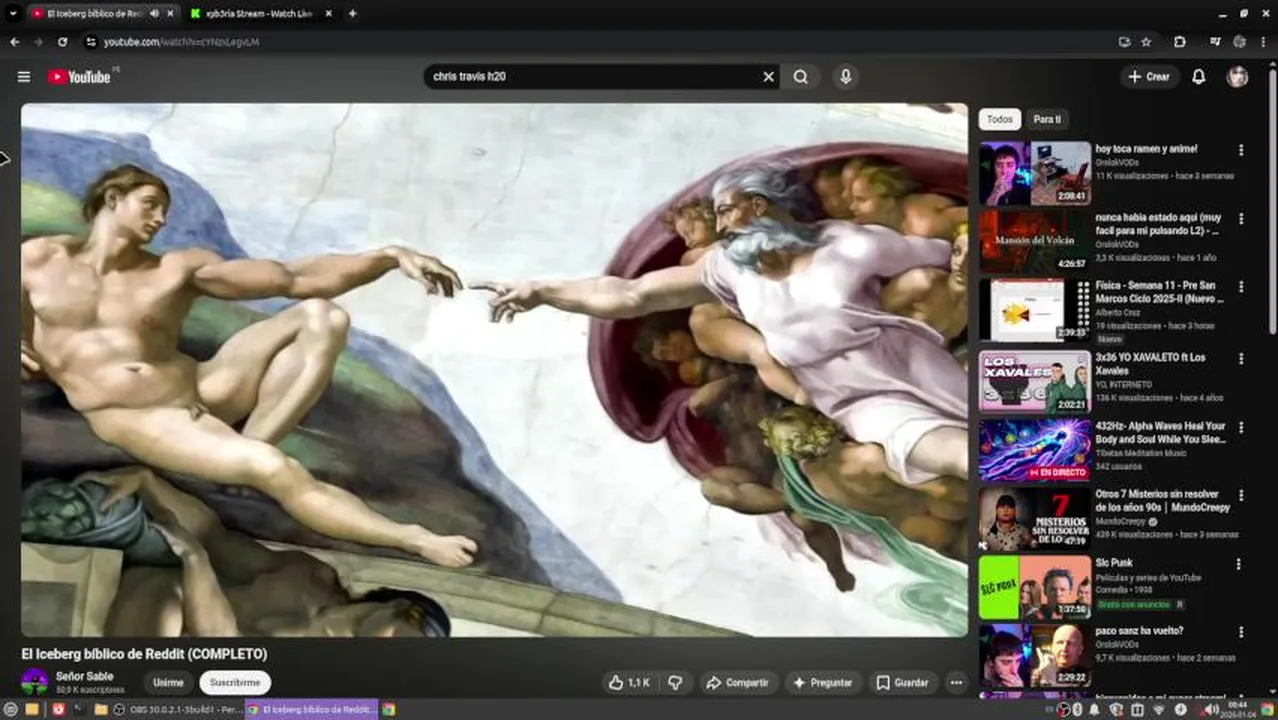The image size is (1278, 720).
Task: Open options for '3x36 YO XAVALETO'
Action: tap(1241, 358)
